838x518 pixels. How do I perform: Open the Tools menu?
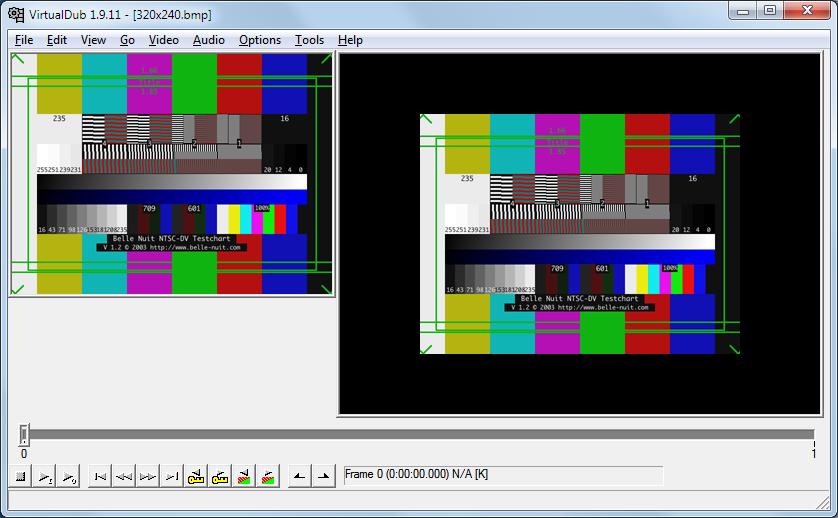point(309,40)
